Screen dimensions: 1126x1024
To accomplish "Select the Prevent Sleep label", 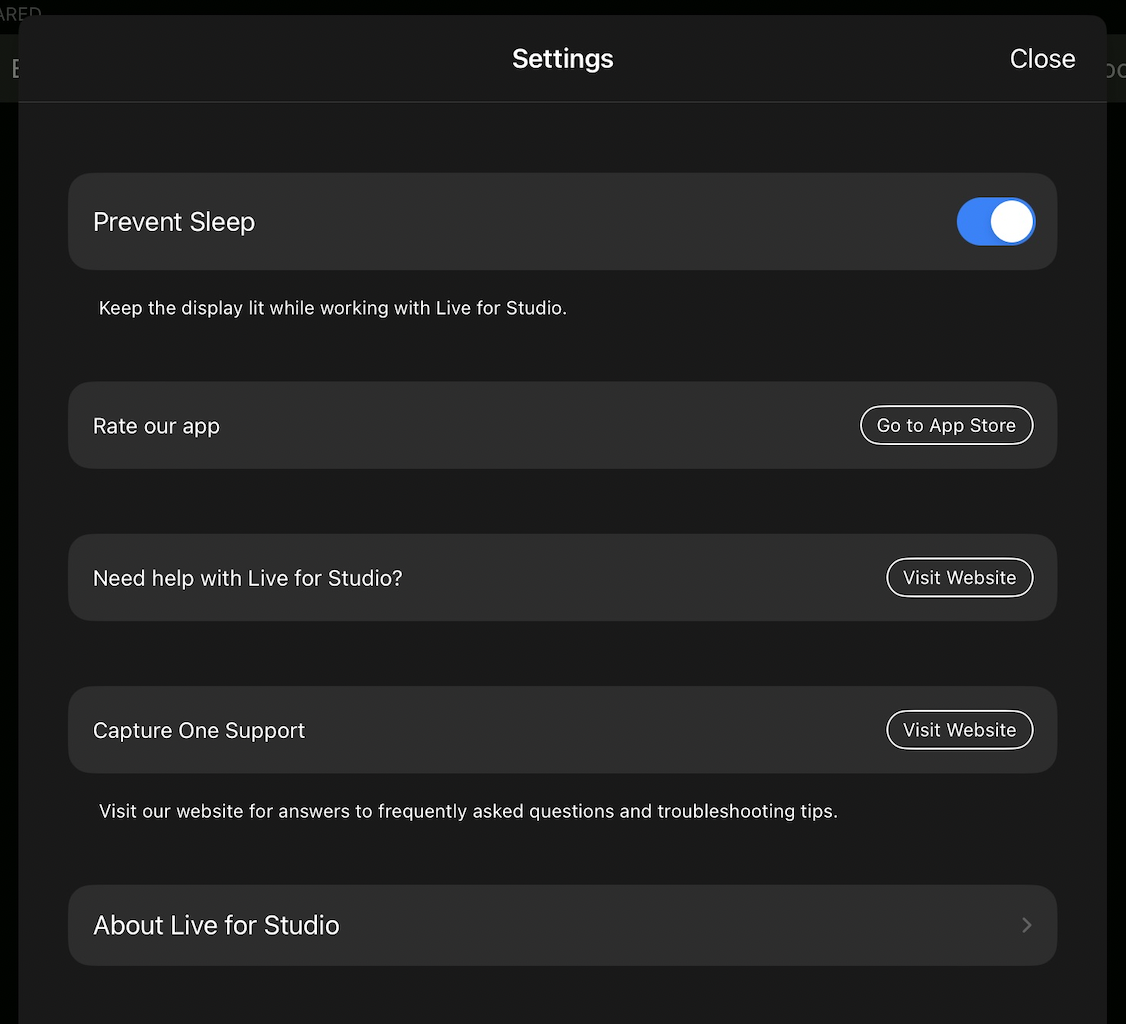I will pyautogui.click(x=174, y=222).
